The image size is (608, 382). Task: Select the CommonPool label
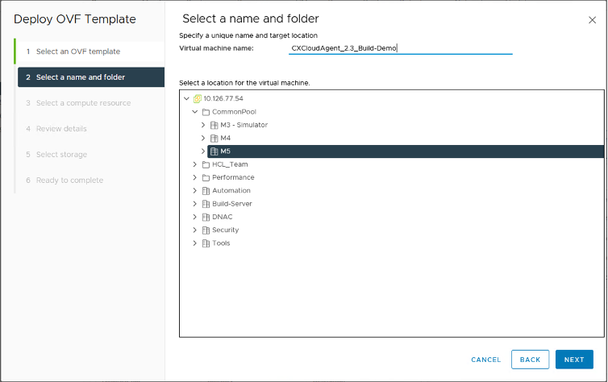coord(234,112)
